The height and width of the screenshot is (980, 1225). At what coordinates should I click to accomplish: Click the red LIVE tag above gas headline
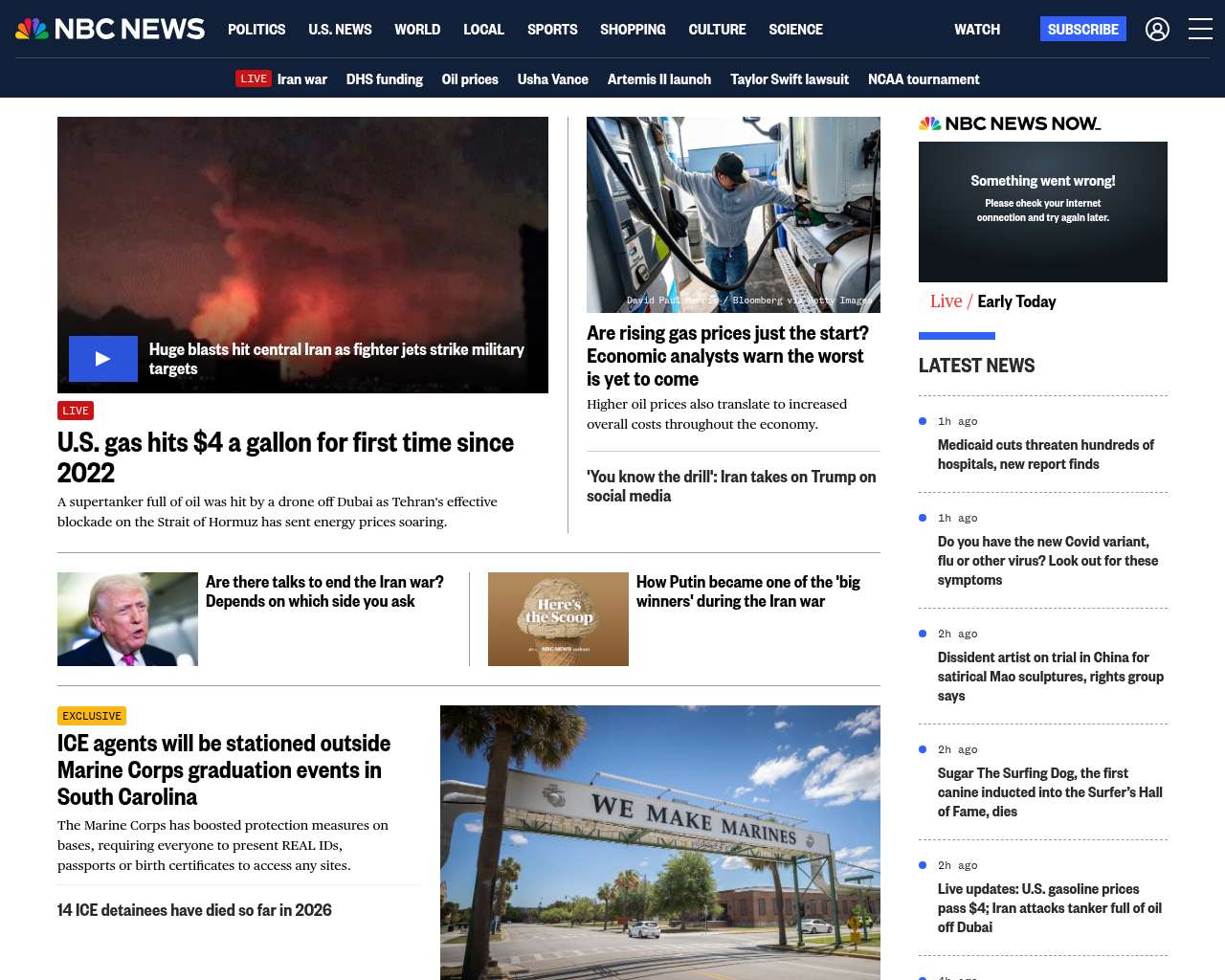click(76, 411)
